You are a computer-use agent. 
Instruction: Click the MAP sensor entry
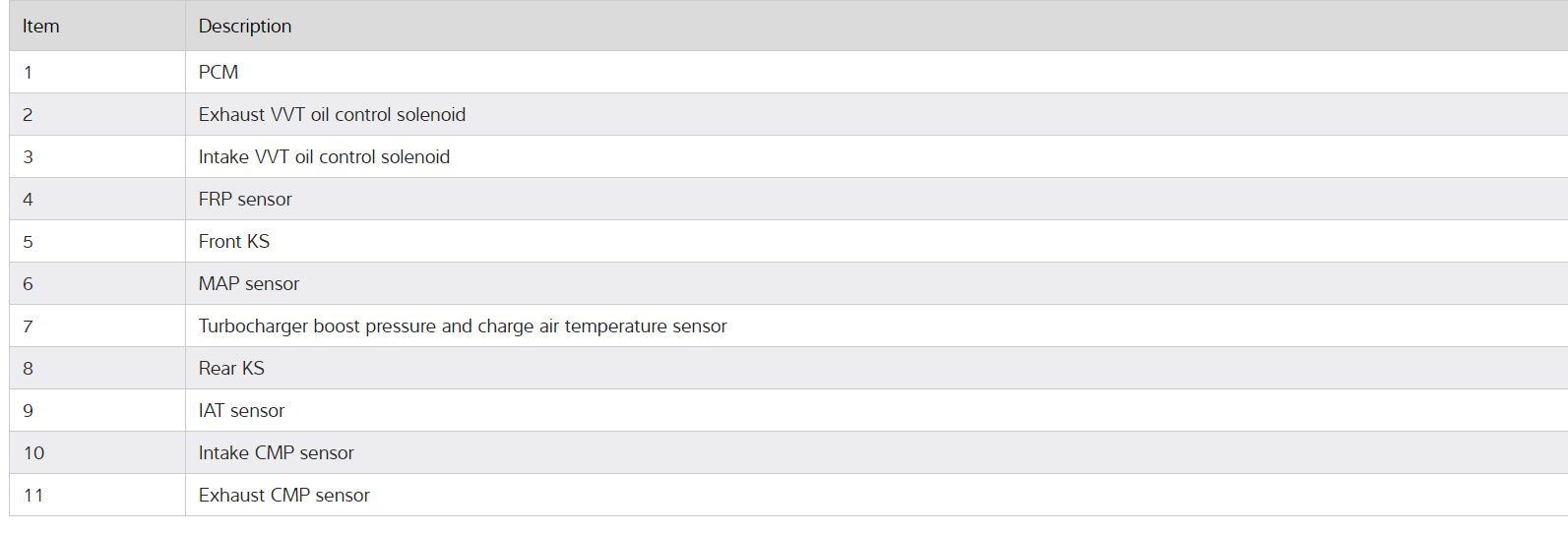249,284
